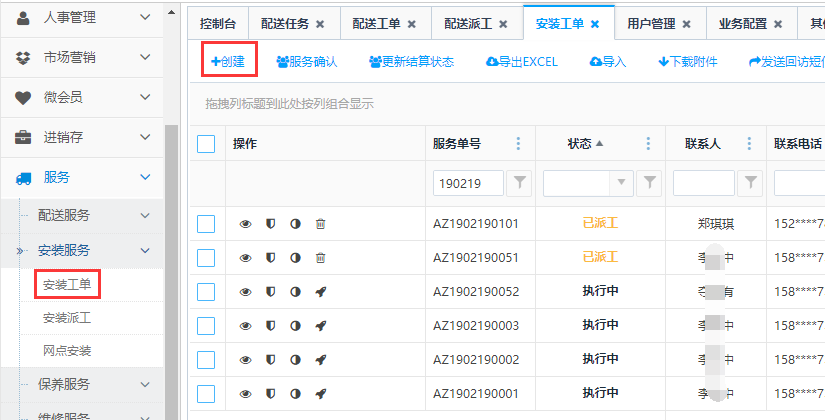The height and width of the screenshot is (420, 825).
Task: Click the filter funnel icon for 服务单号
Action: (x=520, y=183)
